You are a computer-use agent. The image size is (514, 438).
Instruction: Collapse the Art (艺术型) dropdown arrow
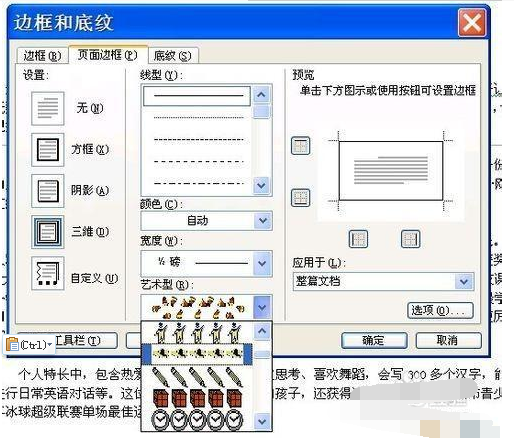[x=262, y=306]
